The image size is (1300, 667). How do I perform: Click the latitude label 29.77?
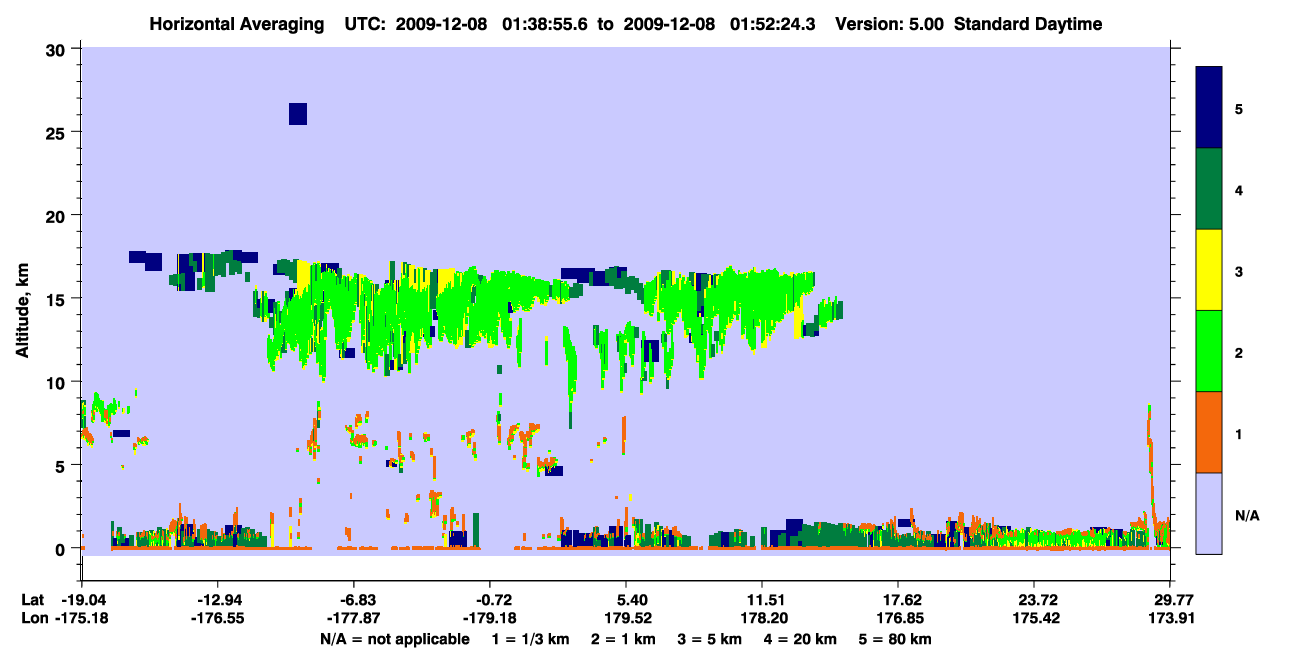pos(1170,600)
